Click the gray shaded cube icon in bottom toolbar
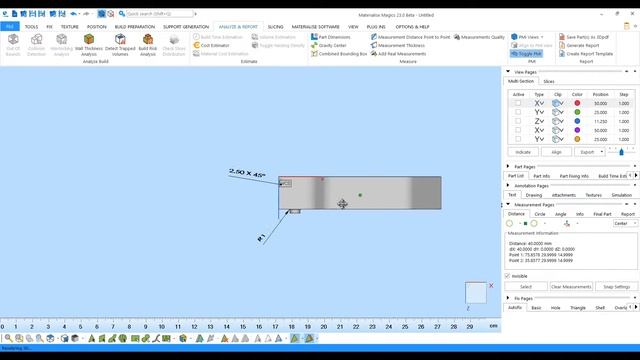 75,338
